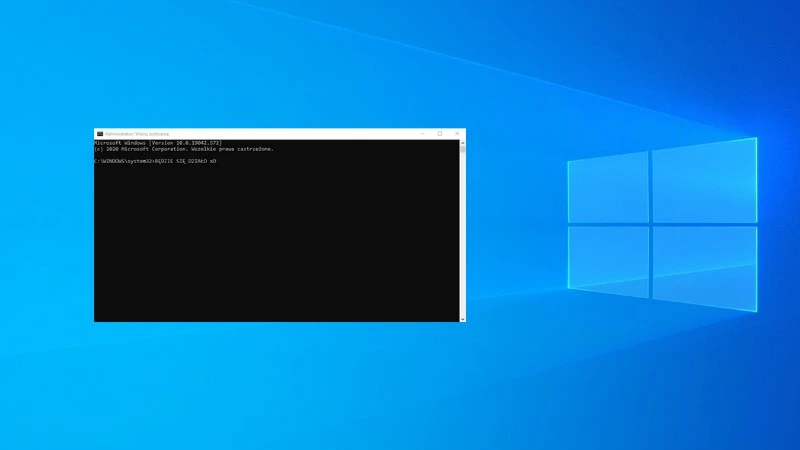Minimize the Command Prompt window
Viewport: 800px width, 450px height.
click(422, 133)
